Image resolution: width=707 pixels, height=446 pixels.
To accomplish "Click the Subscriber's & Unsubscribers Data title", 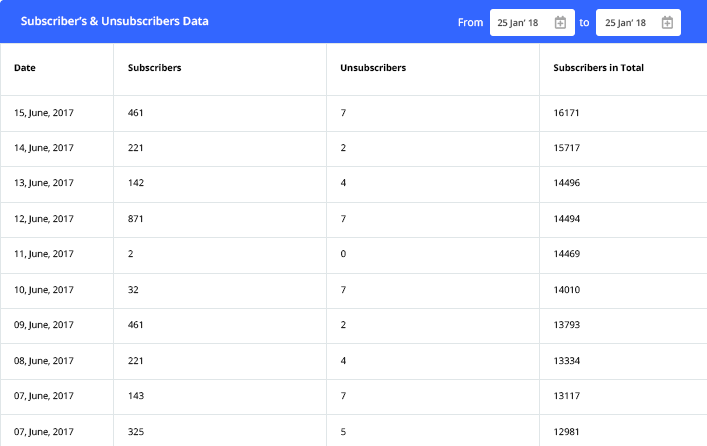I will (115, 21).
